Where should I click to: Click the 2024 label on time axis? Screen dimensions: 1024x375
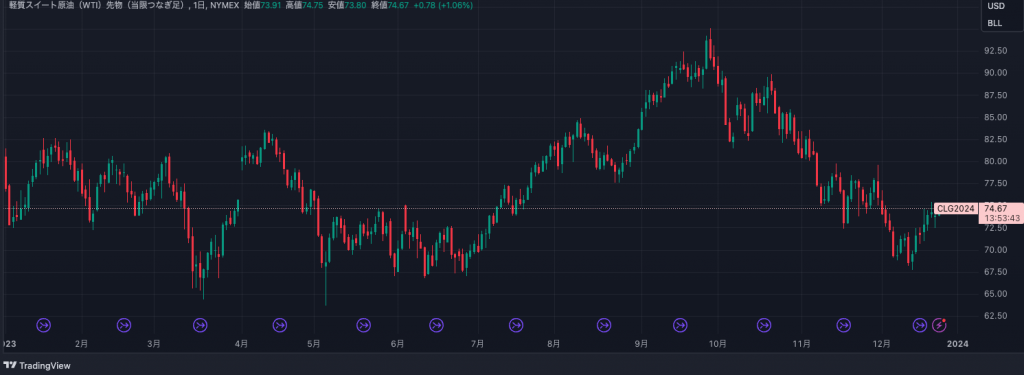[957, 343]
